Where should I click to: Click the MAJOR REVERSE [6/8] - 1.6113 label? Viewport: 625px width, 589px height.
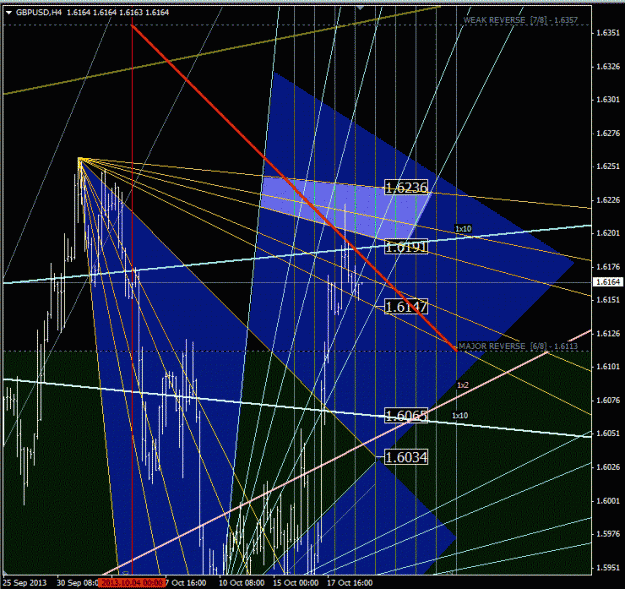click(x=518, y=346)
